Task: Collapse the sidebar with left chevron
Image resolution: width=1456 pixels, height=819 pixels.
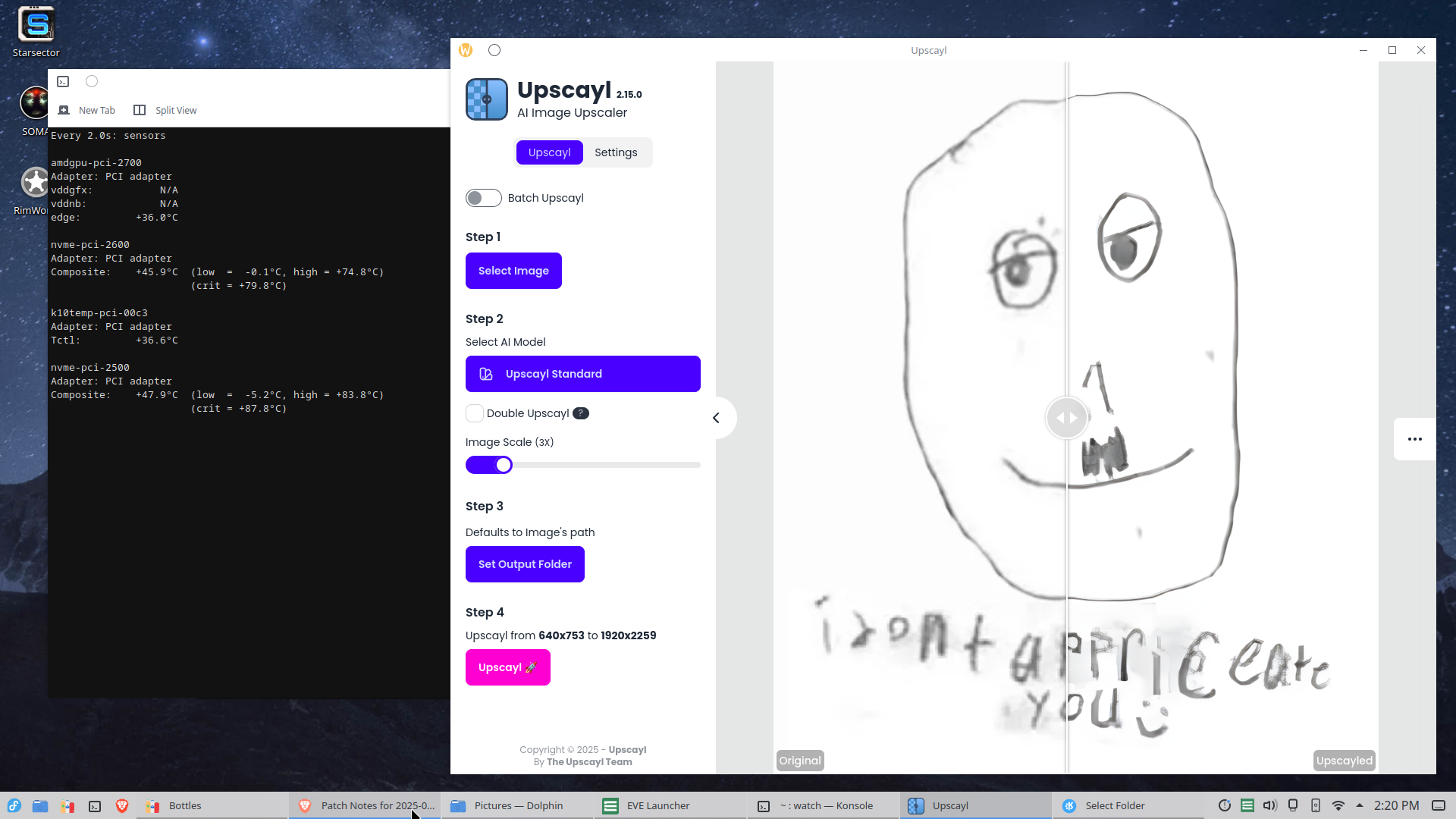Action: (716, 418)
